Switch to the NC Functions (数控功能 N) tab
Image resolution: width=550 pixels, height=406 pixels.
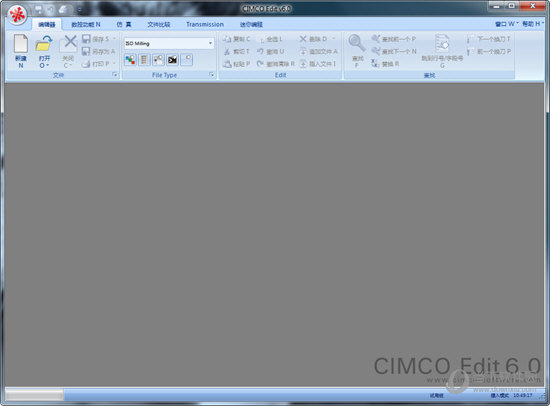[86, 25]
